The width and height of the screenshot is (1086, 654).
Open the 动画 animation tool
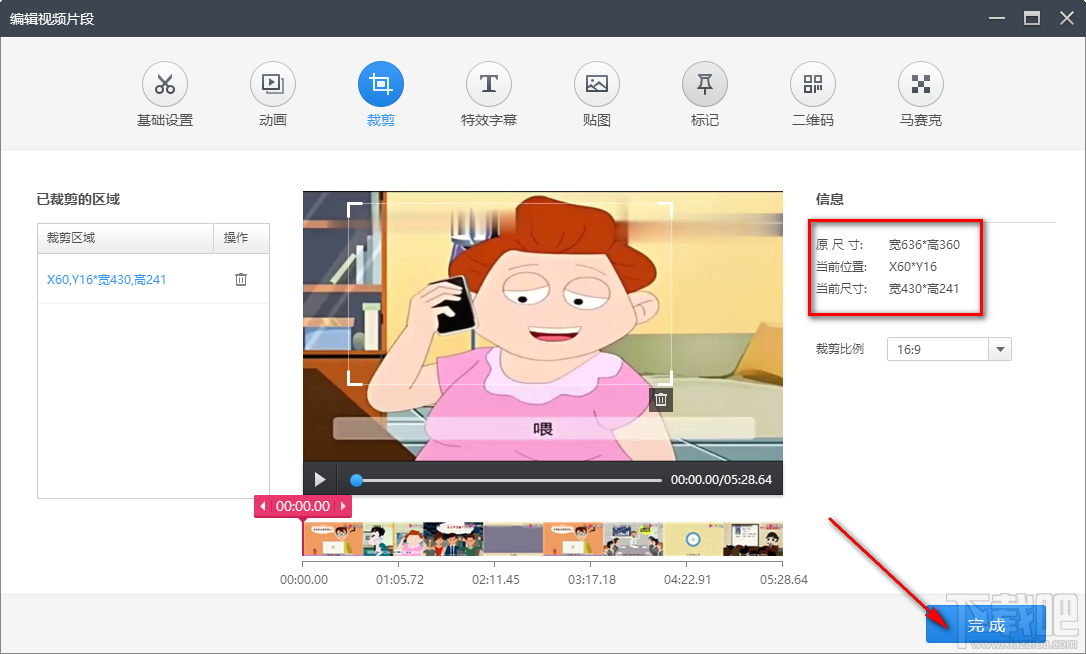click(273, 85)
